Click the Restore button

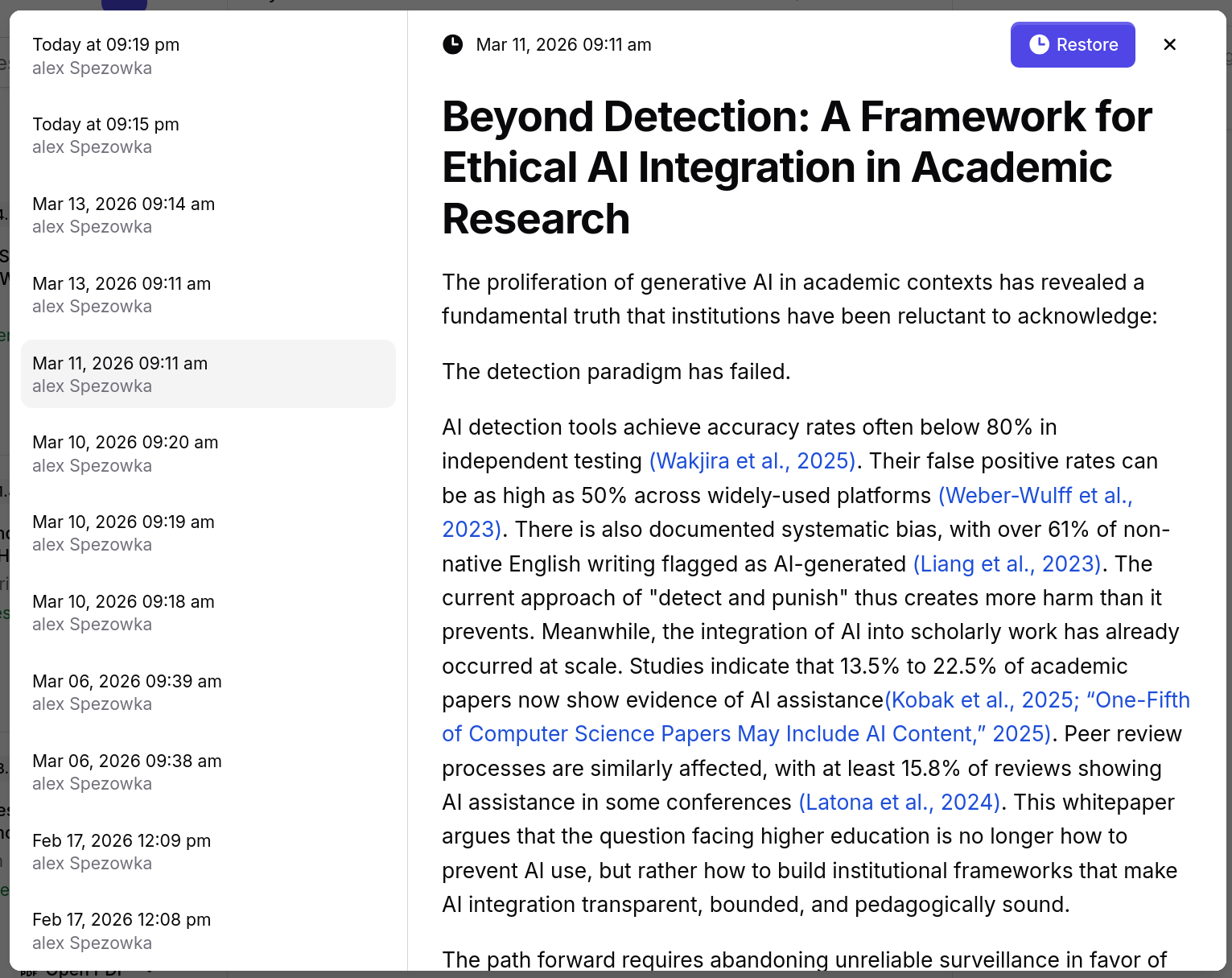point(1073,44)
